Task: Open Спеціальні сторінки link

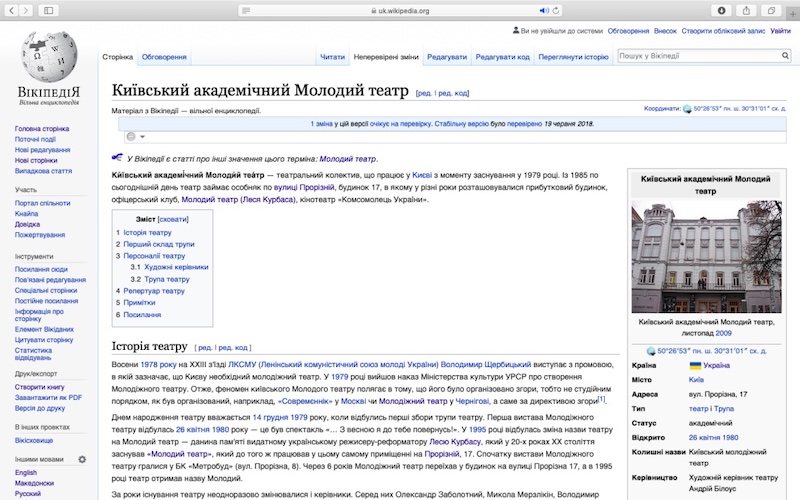Action: click(46, 290)
